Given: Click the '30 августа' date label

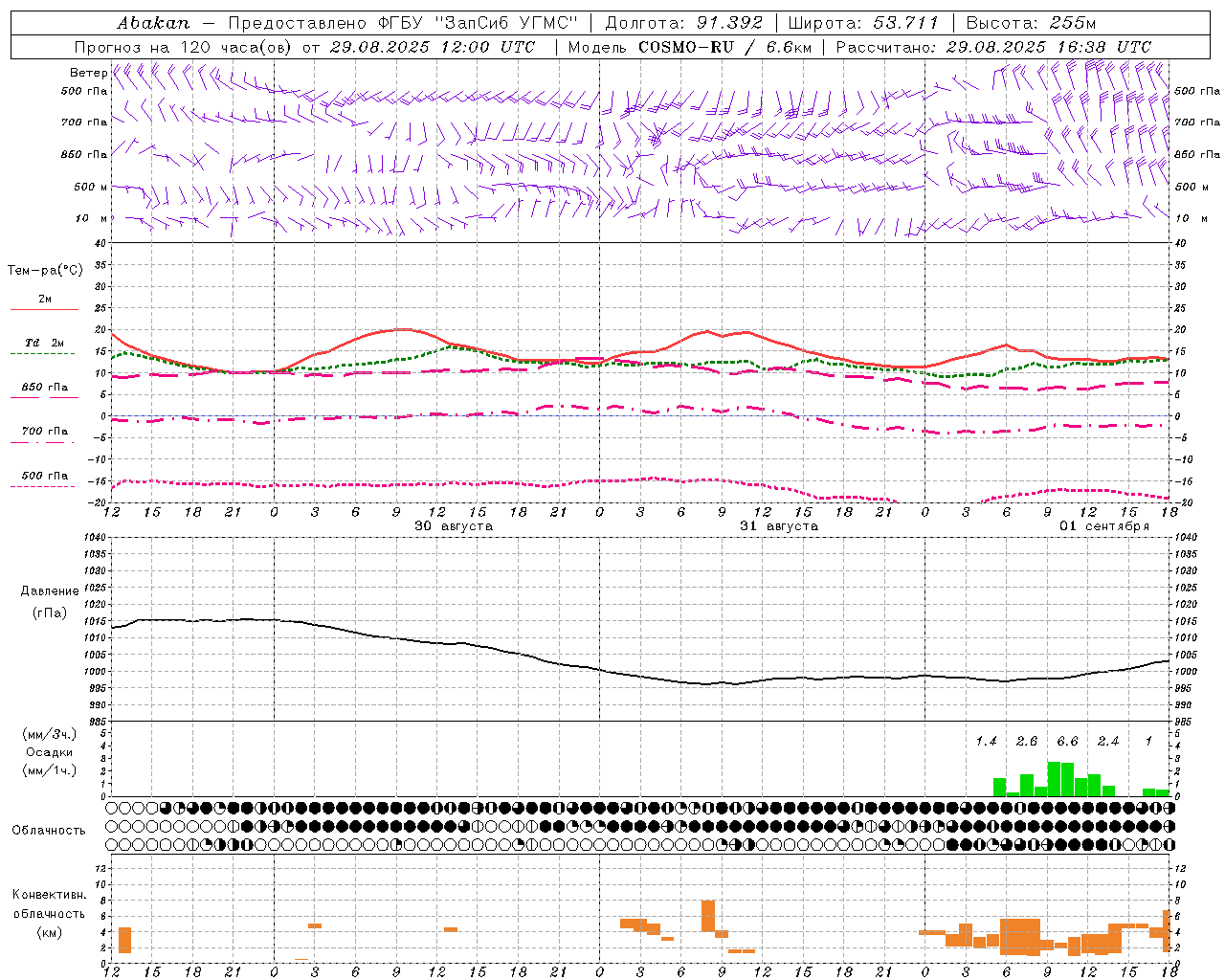Looking at the screenshot, I should pos(454,526).
